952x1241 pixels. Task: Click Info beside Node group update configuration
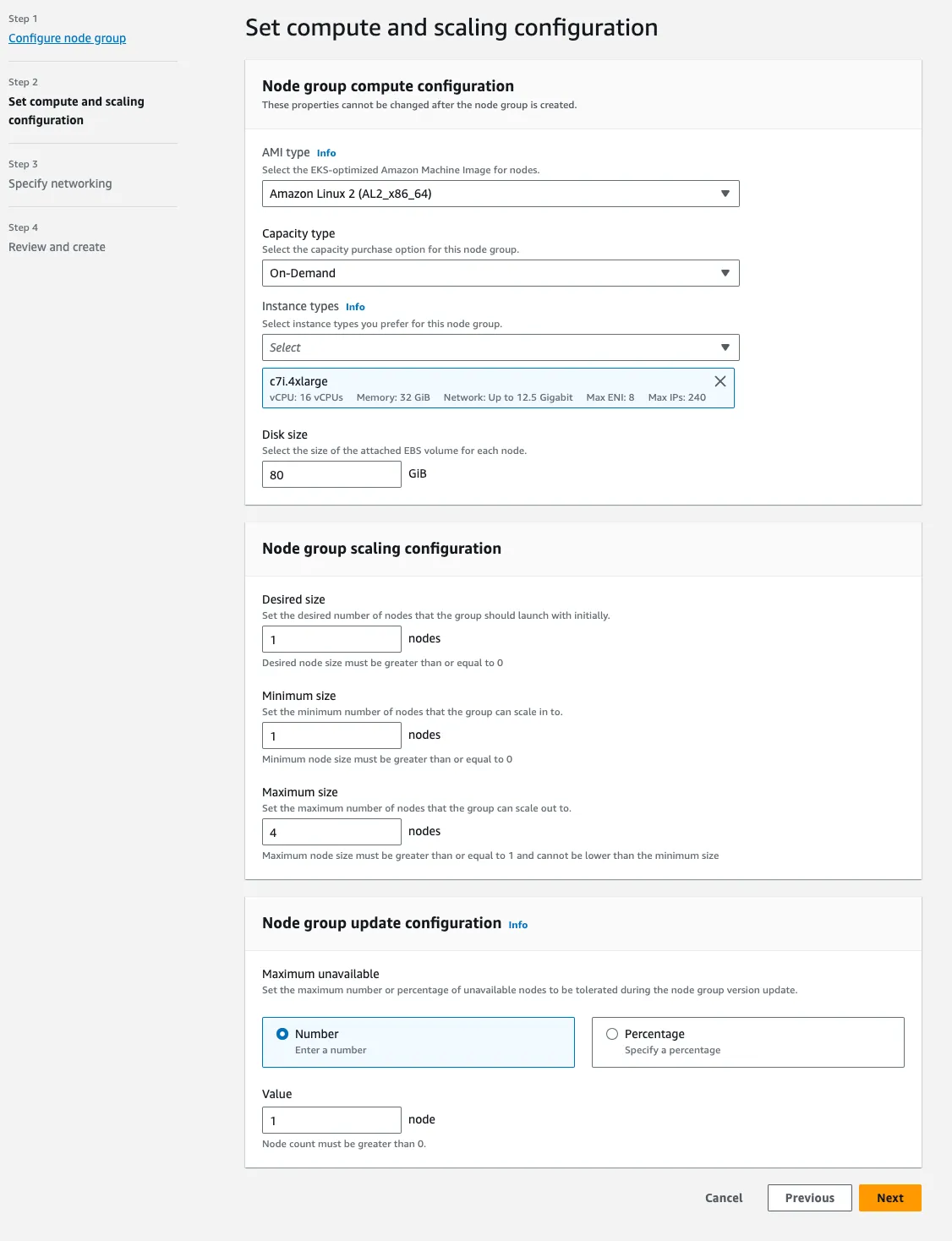coord(517,925)
